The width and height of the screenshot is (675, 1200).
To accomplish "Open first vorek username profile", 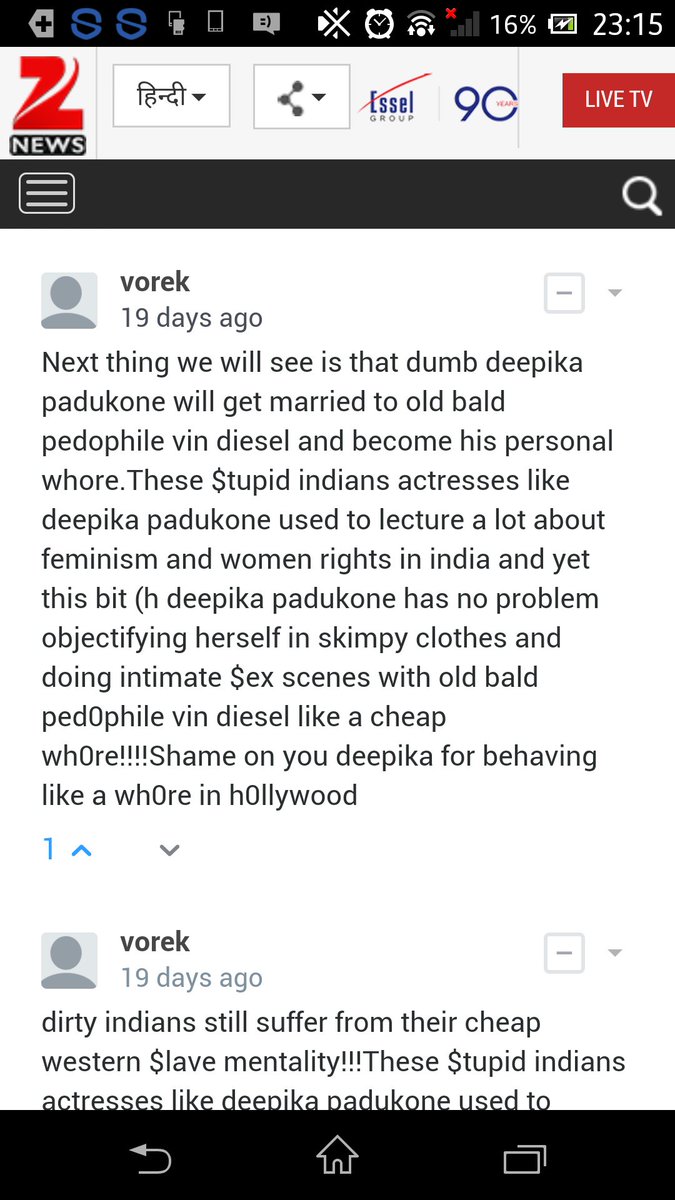I will pyautogui.click(x=154, y=282).
